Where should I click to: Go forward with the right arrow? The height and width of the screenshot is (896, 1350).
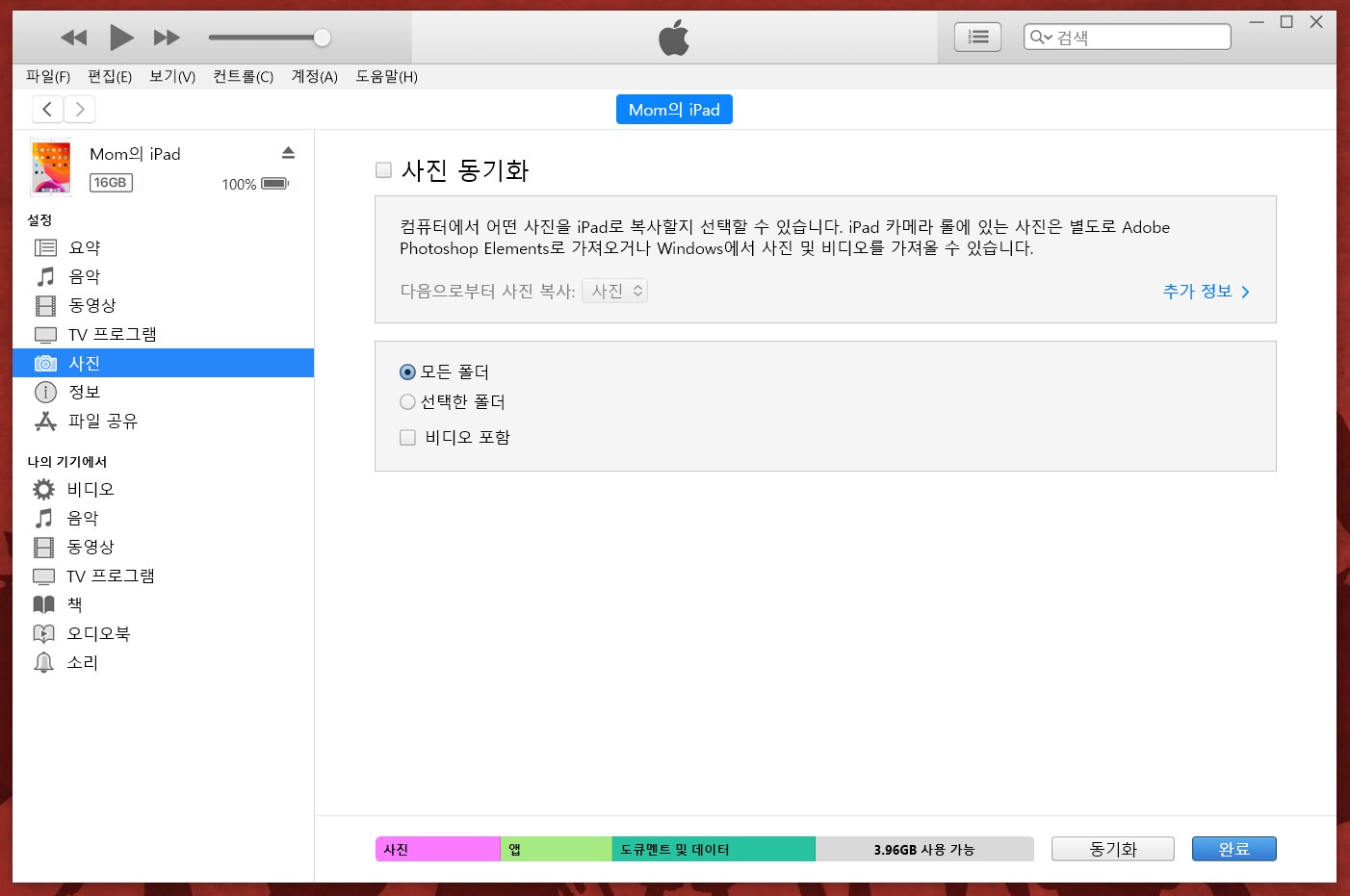coord(80,110)
